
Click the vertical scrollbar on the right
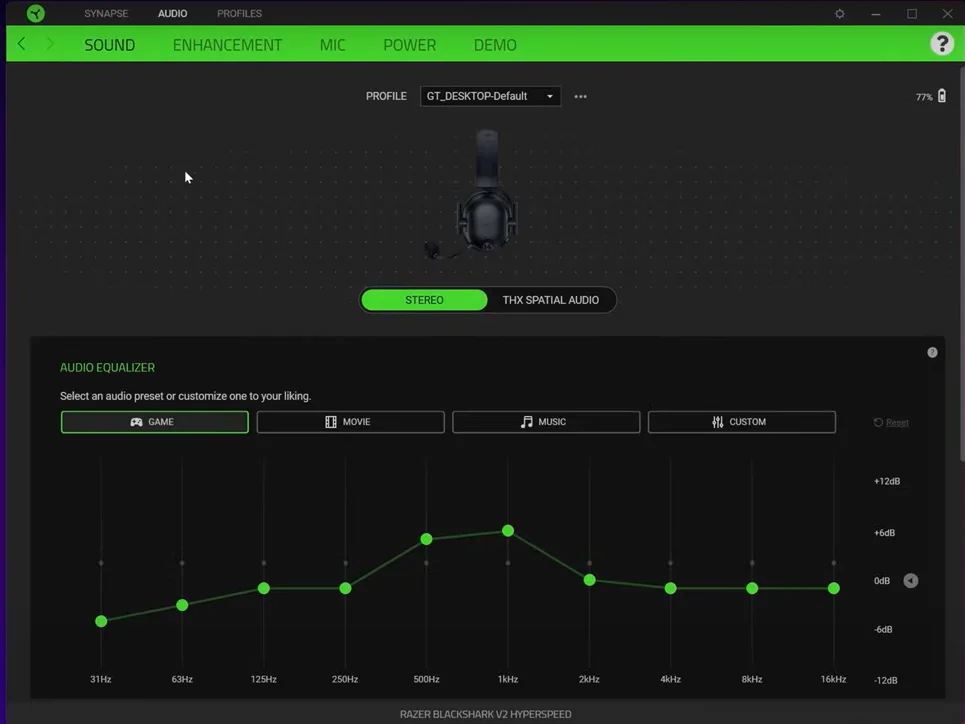[961, 265]
